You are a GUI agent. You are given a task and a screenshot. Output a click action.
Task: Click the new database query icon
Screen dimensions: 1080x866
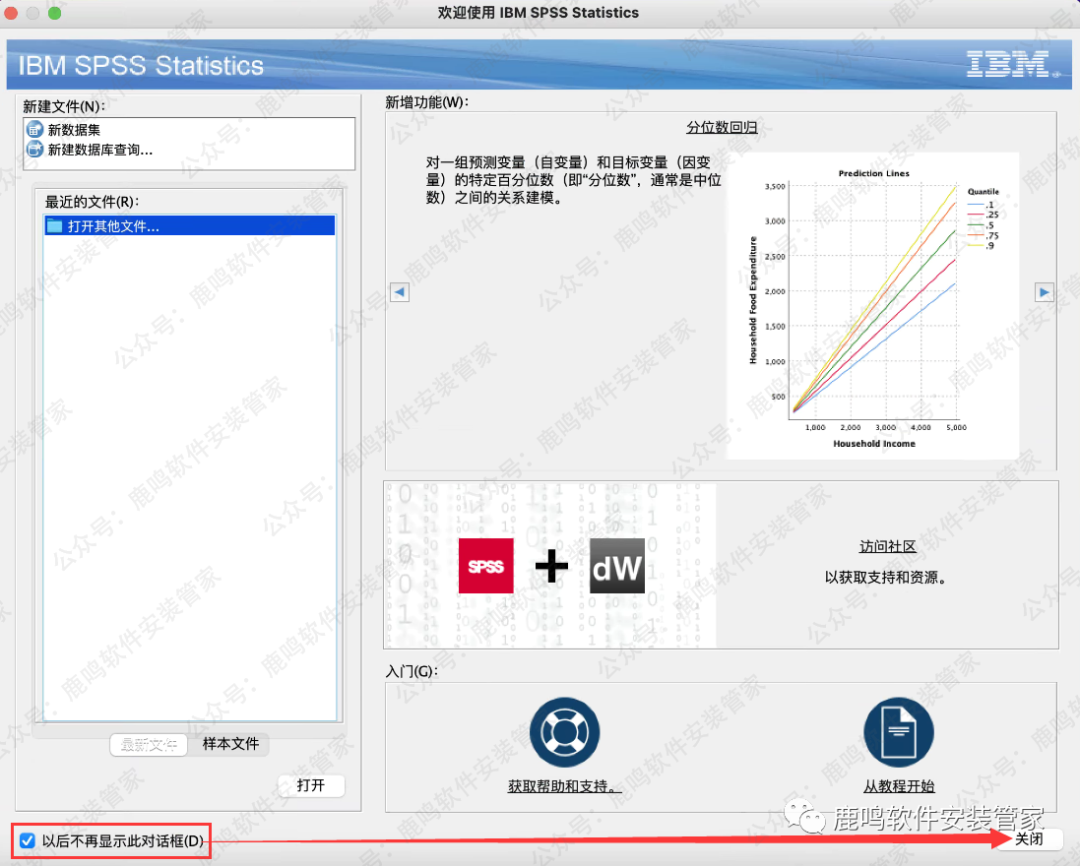(x=35, y=150)
